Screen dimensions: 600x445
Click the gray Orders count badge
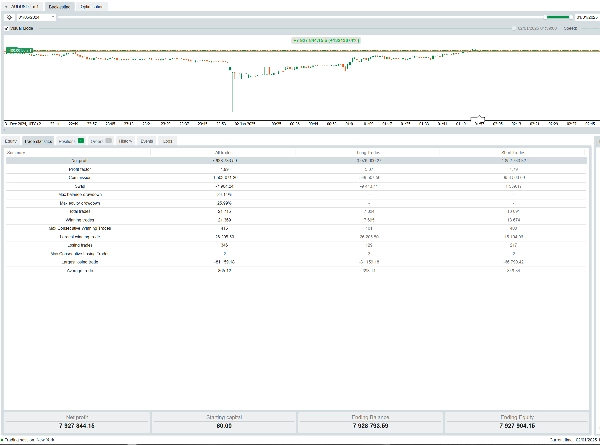click(x=109, y=141)
